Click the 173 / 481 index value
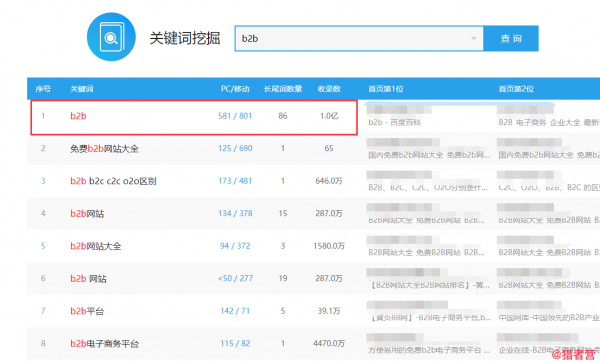The height and width of the screenshot is (363, 600). 235,181
